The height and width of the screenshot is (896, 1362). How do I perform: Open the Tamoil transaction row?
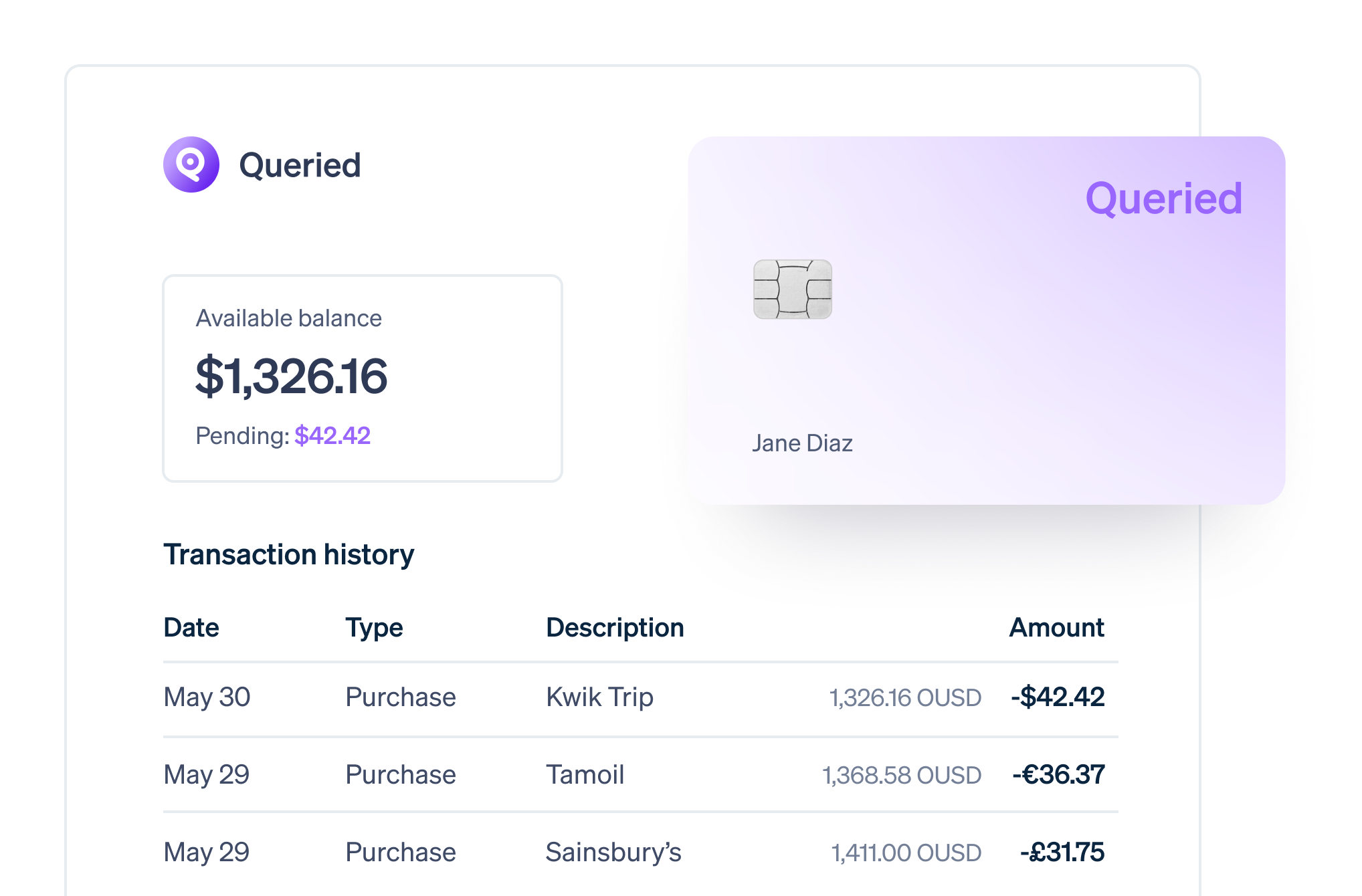(641, 775)
